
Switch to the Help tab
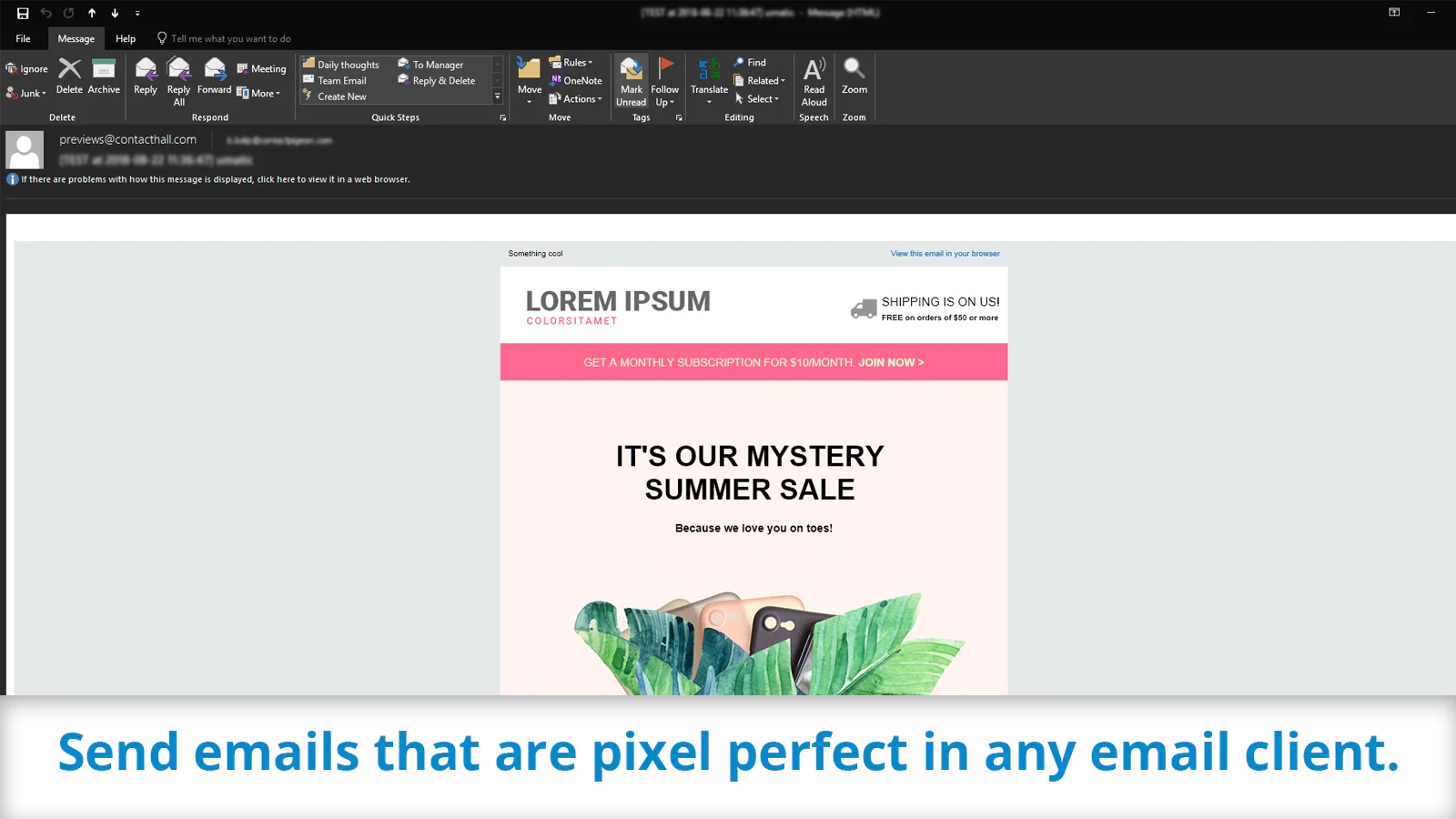pyautogui.click(x=126, y=38)
